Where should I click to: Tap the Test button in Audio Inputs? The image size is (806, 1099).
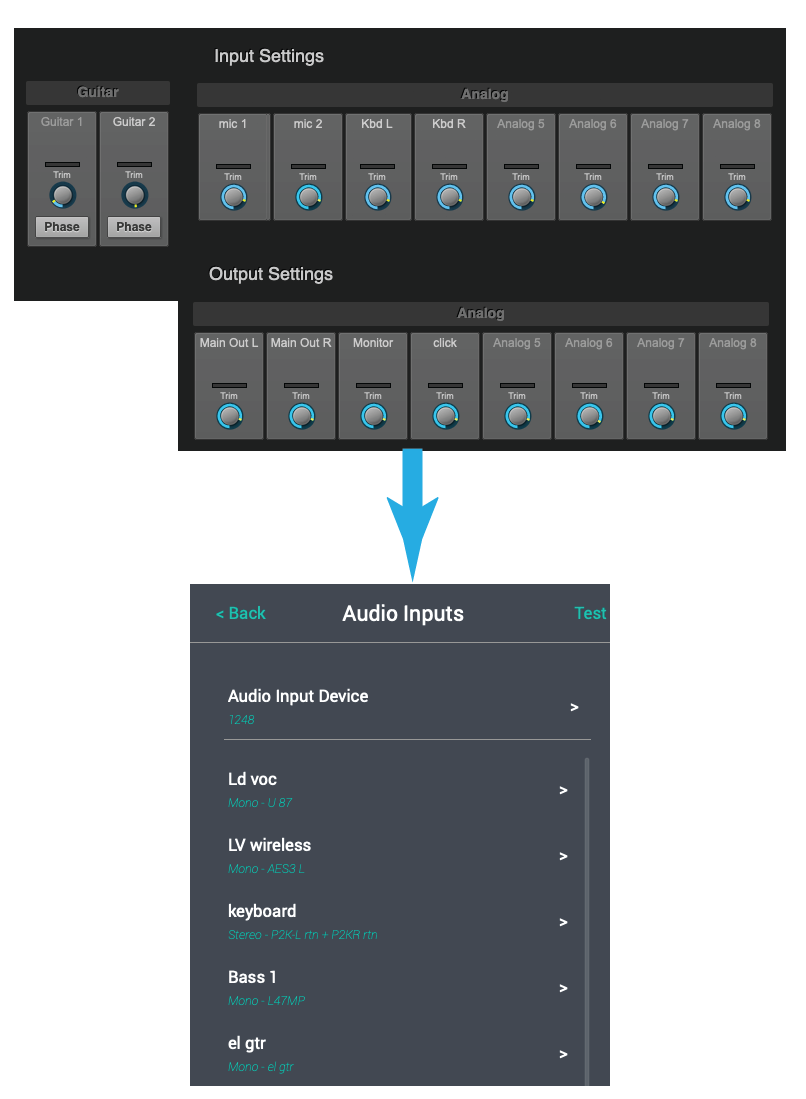click(x=590, y=613)
